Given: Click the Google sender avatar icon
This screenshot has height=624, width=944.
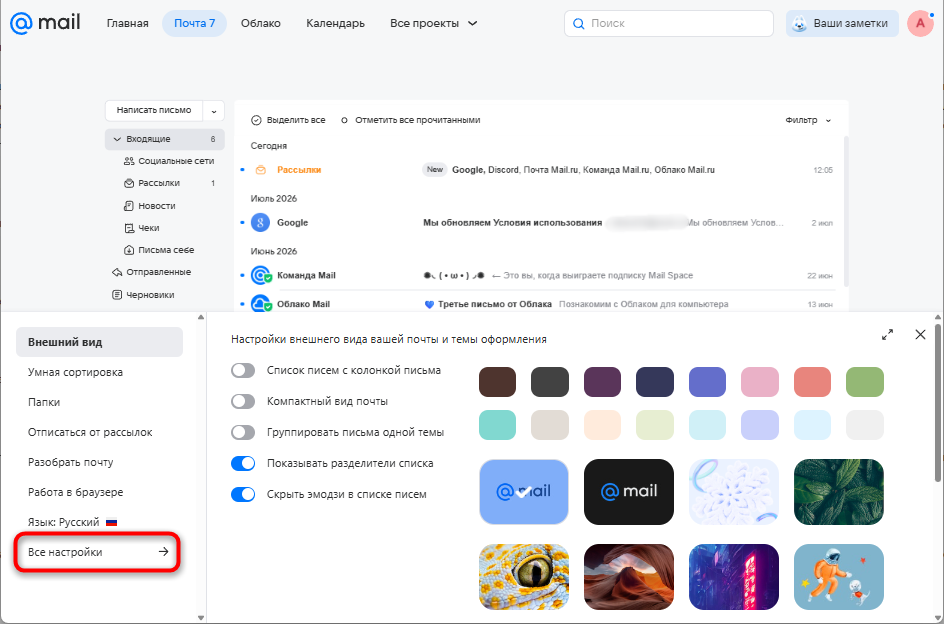Looking at the screenshot, I should click(x=260, y=223).
